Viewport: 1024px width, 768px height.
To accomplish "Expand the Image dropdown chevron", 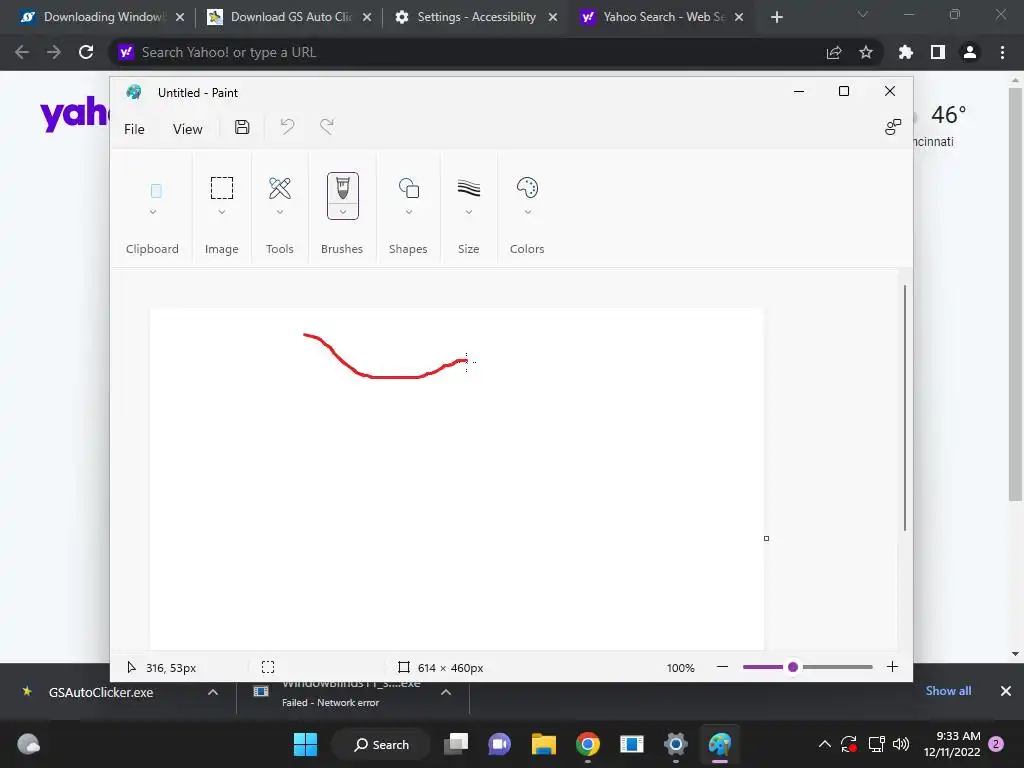I will pyautogui.click(x=221, y=212).
